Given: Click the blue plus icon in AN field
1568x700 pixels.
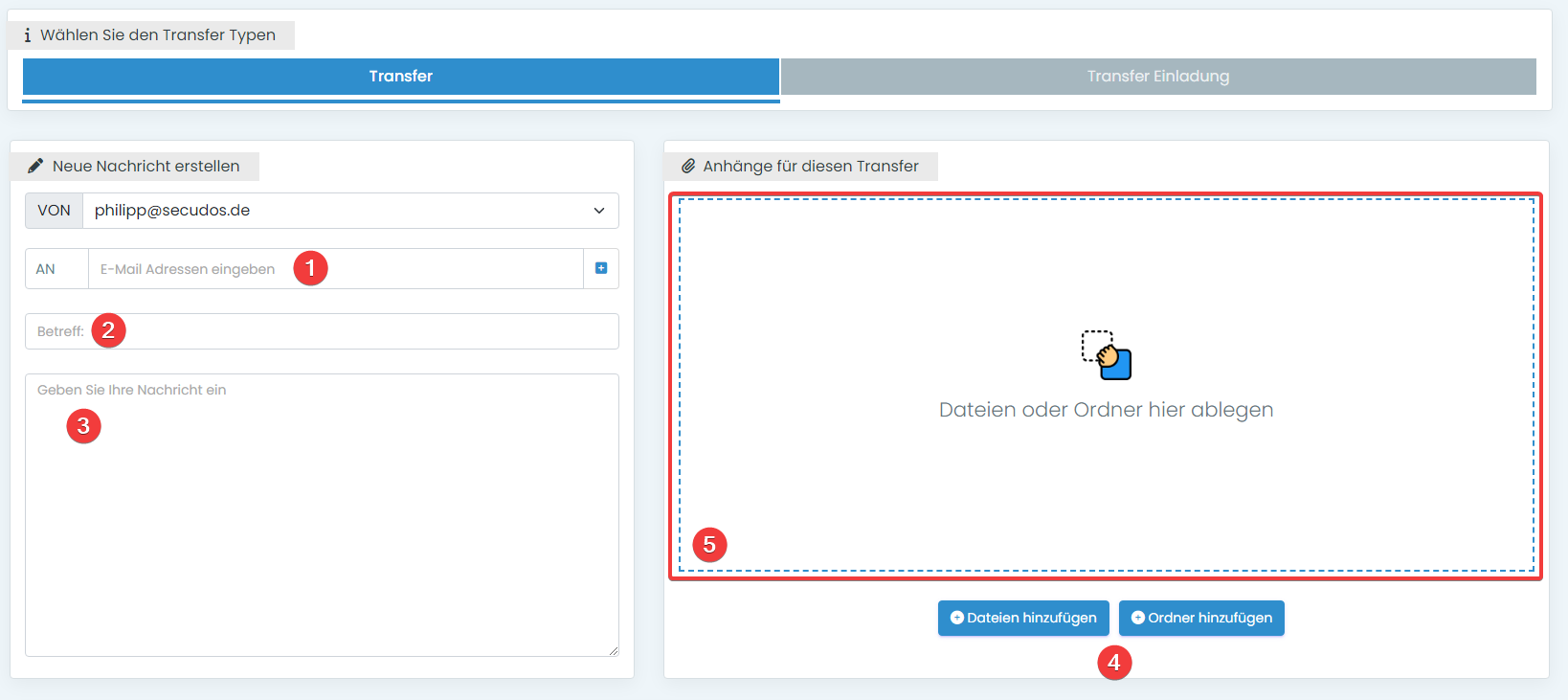Looking at the screenshot, I should click(x=601, y=268).
